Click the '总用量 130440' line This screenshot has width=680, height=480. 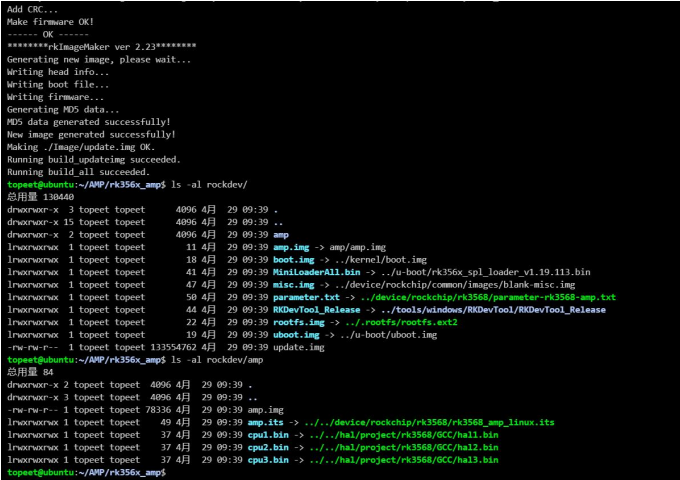tap(40, 197)
